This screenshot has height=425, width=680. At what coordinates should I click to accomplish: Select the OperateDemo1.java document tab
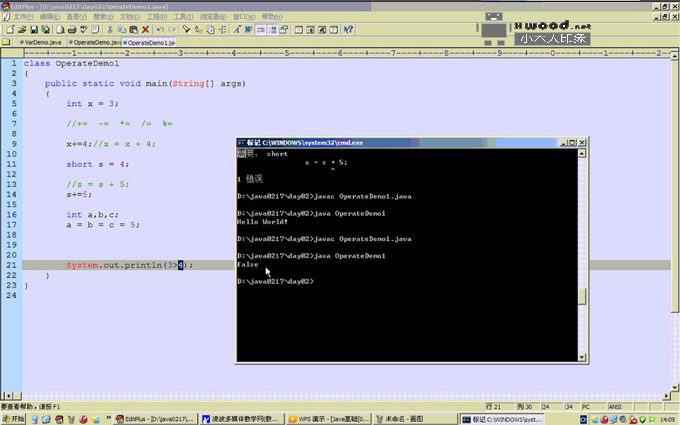[x=149, y=42]
